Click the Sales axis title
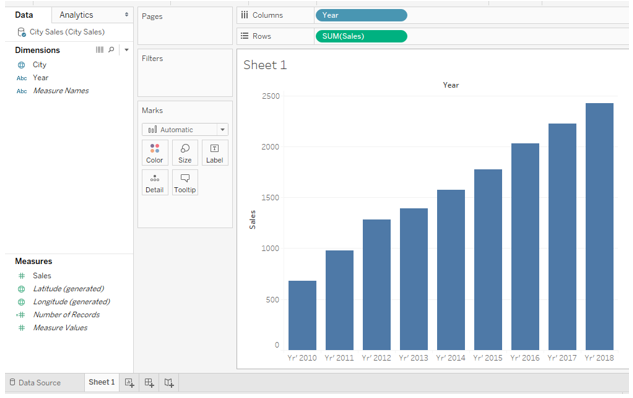 (252, 220)
